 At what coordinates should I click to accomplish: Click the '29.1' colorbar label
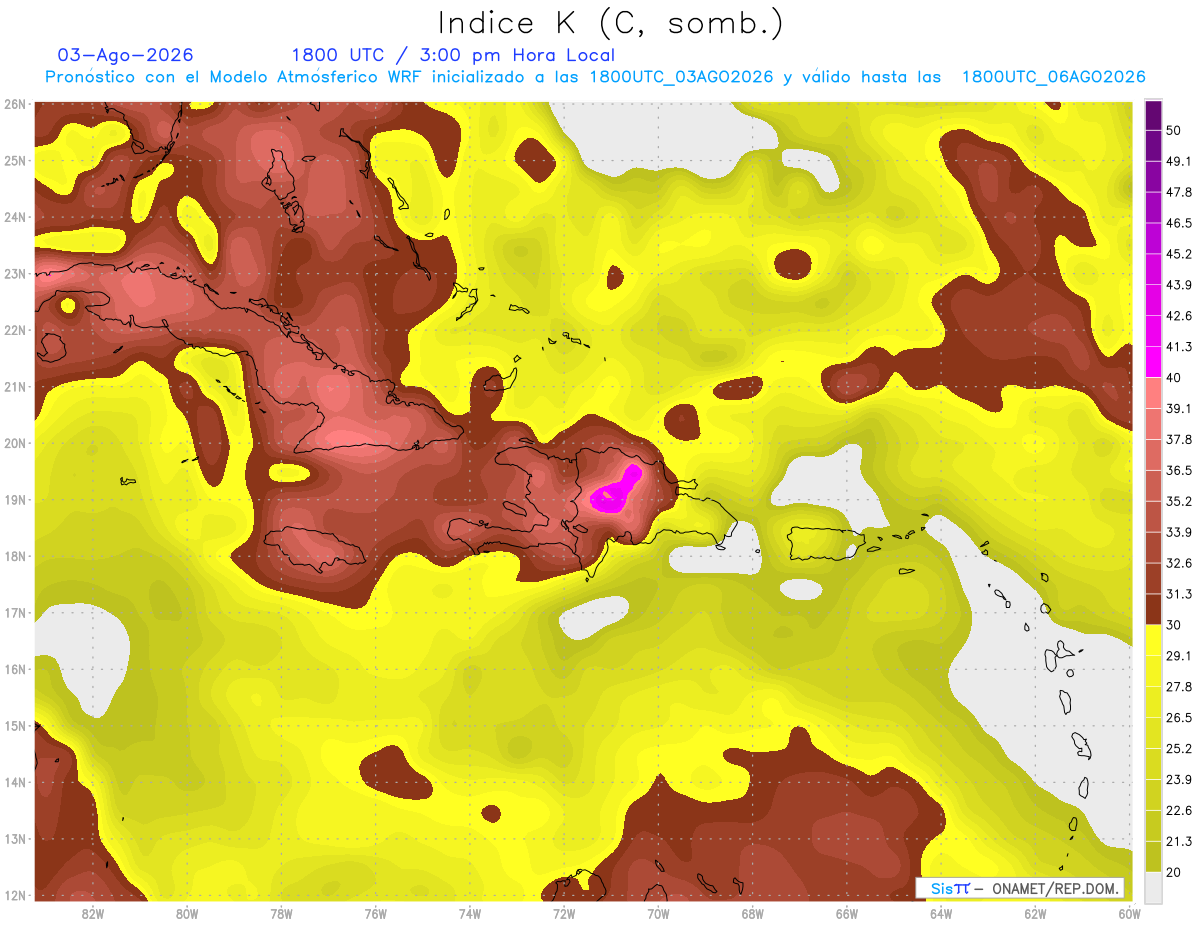pos(1179,655)
